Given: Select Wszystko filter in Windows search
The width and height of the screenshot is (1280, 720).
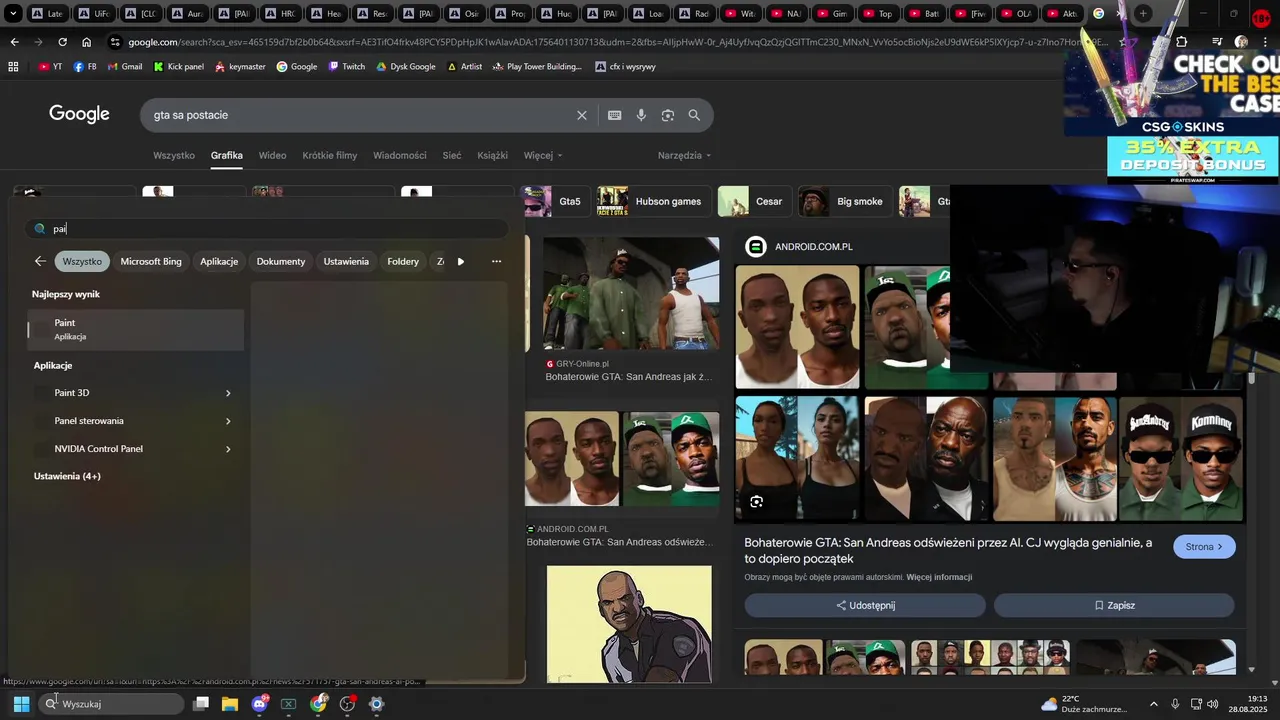Looking at the screenshot, I should coord(82,261).
